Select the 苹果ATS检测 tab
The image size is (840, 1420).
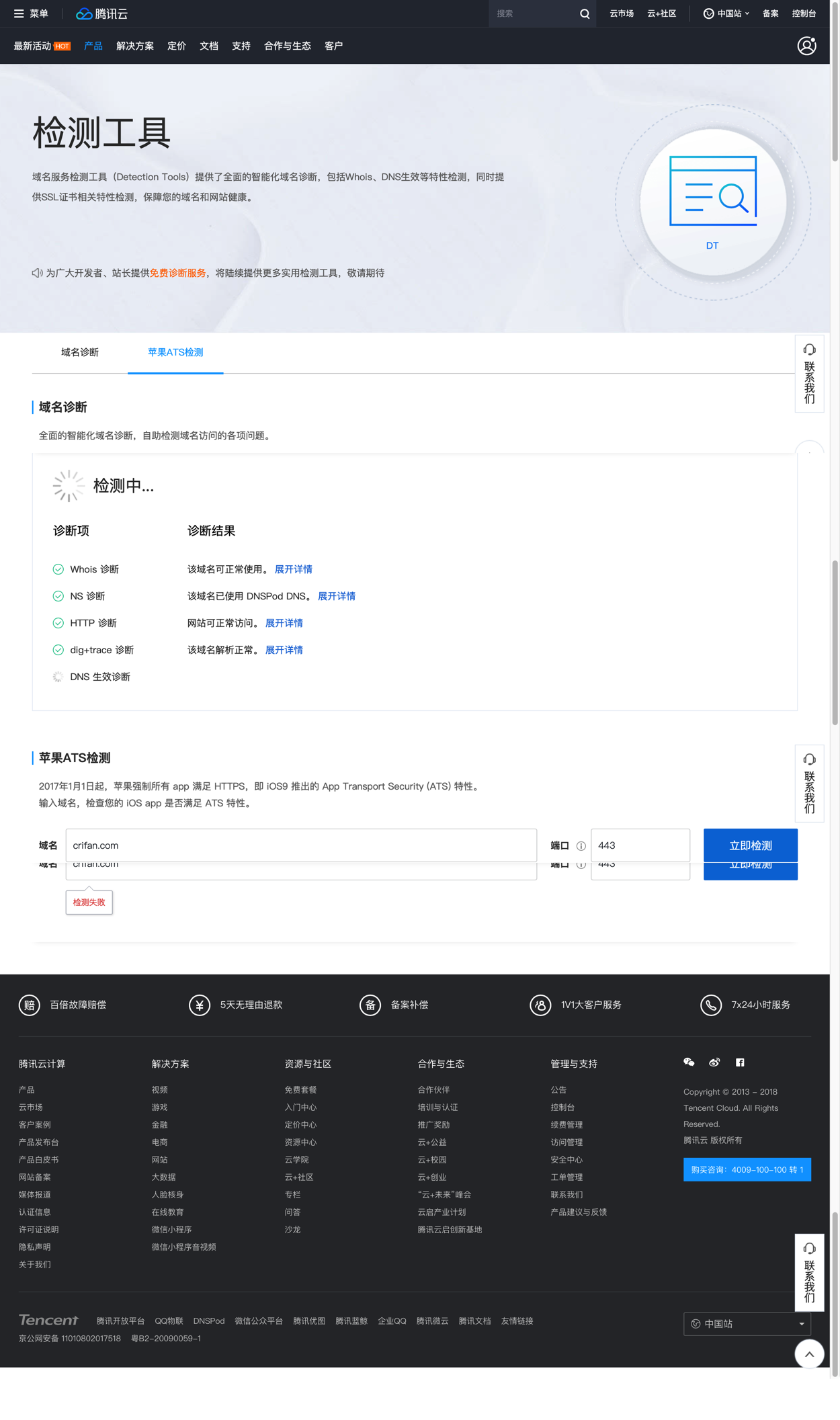click(x=175, y=352)
